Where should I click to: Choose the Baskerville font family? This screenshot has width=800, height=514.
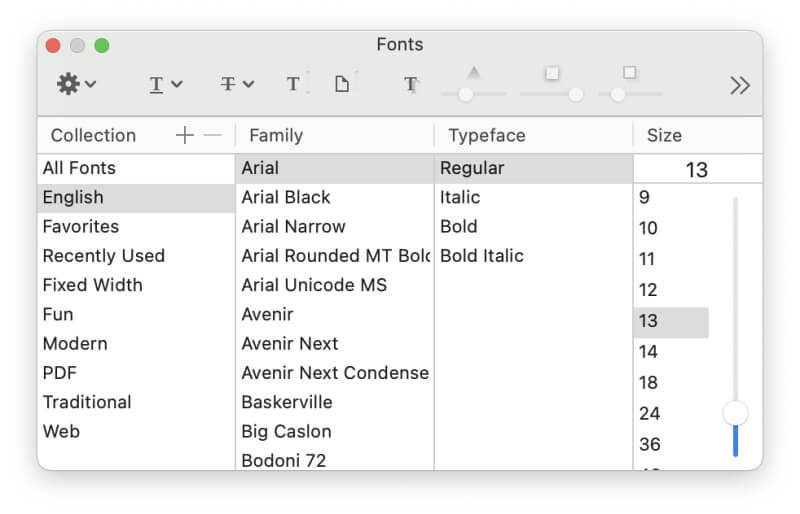pos(335,402)
